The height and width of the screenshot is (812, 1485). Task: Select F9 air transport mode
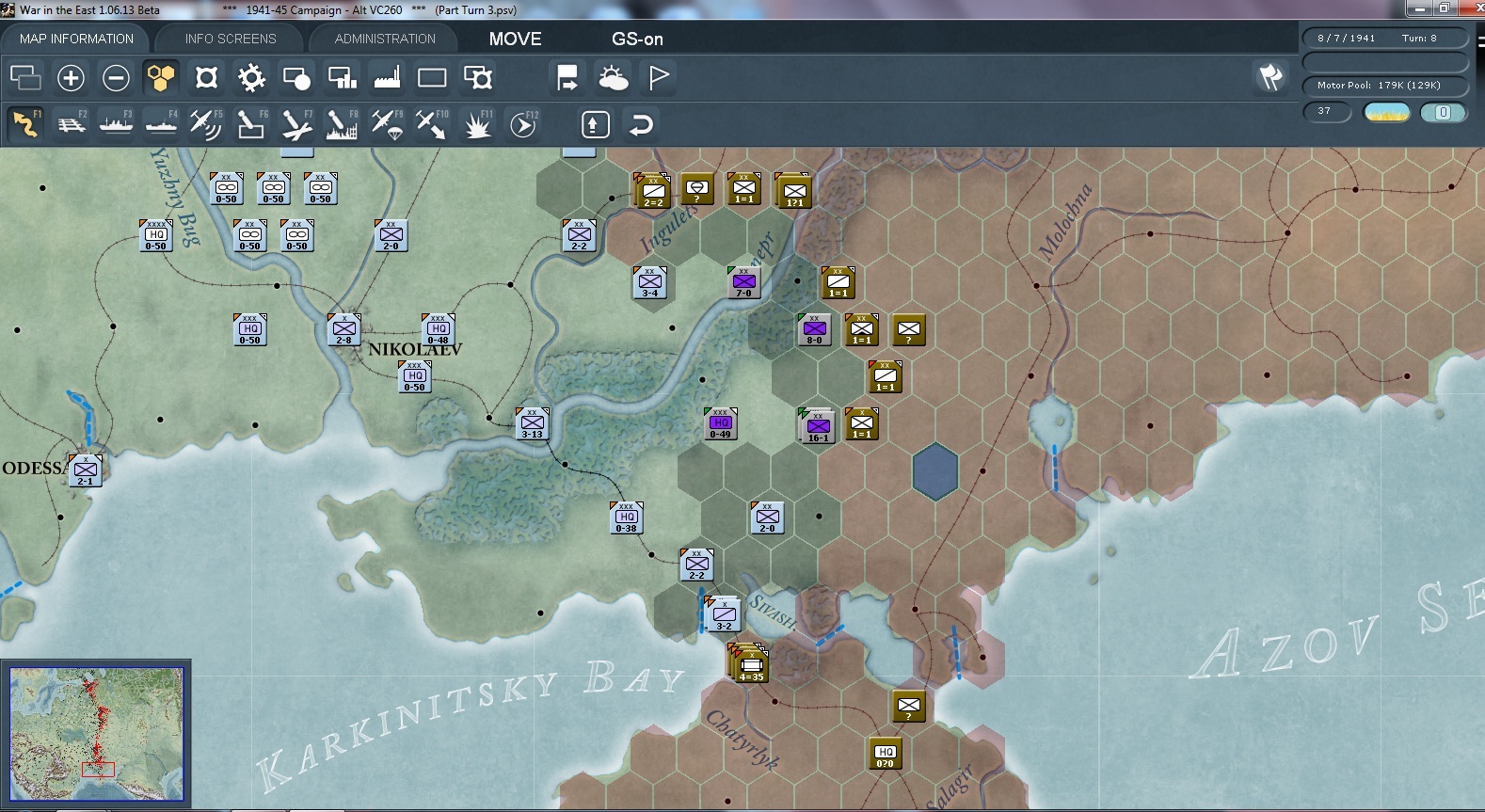click(387, 124)
